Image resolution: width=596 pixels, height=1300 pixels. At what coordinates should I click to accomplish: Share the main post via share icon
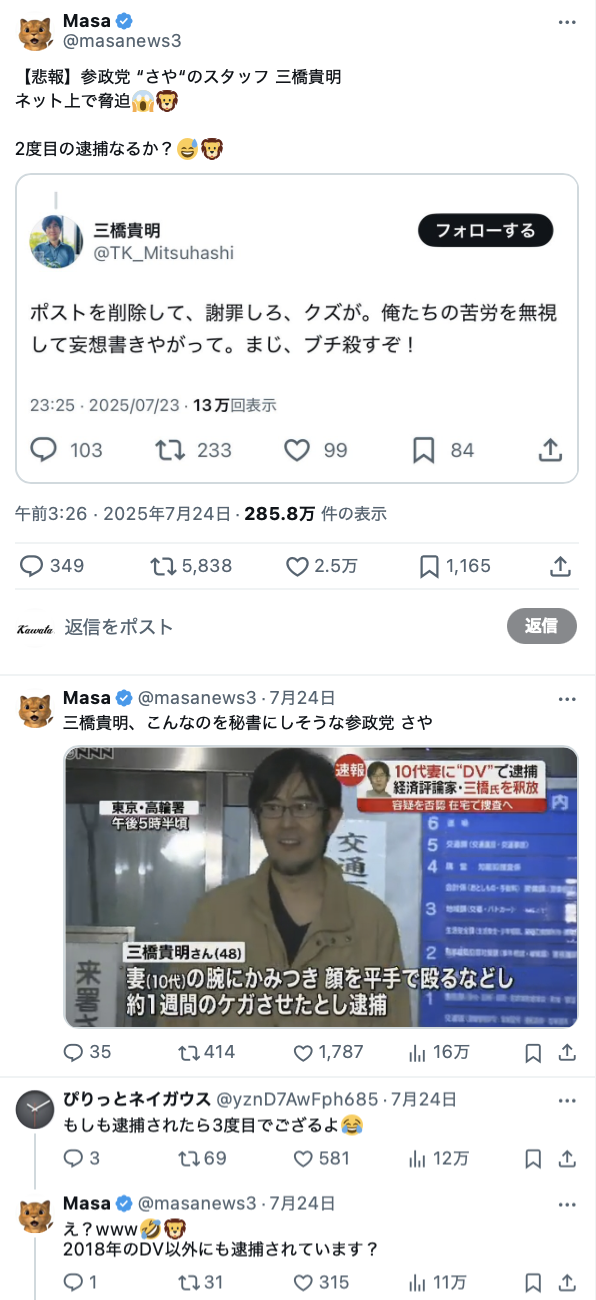coord(560,566)
